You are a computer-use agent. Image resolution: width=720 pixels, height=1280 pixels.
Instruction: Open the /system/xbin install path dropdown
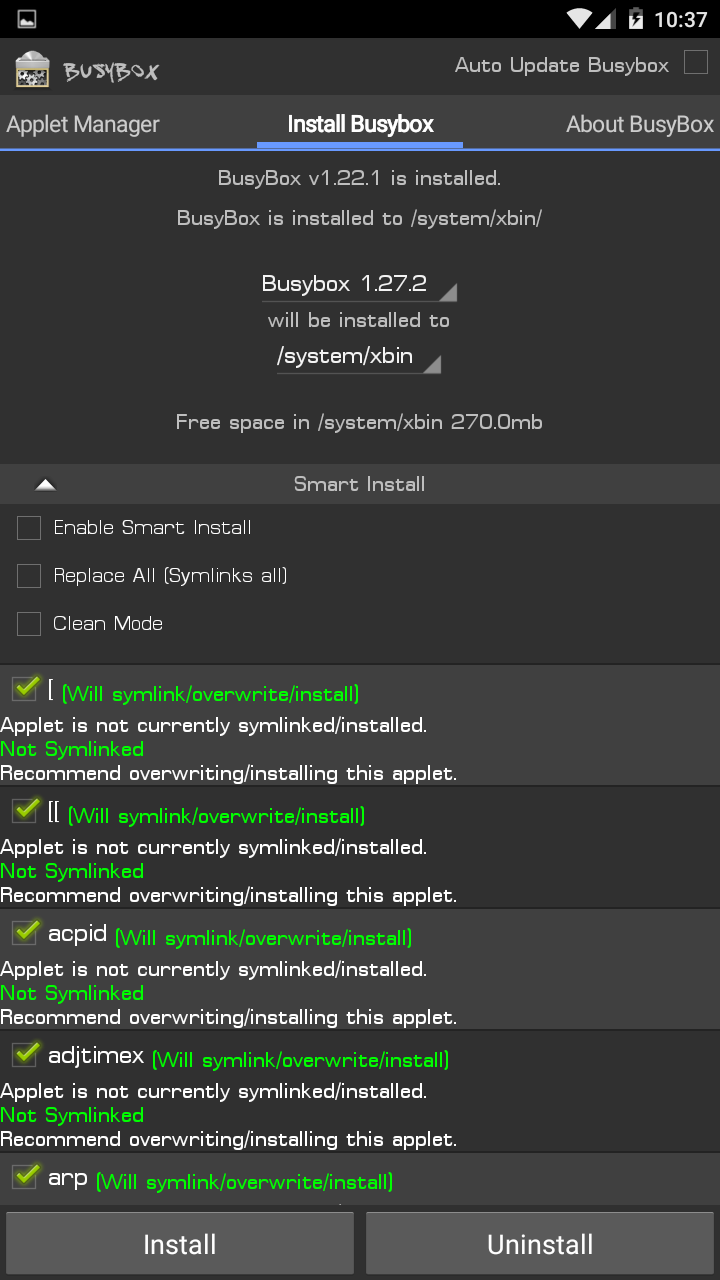(358, 357)
